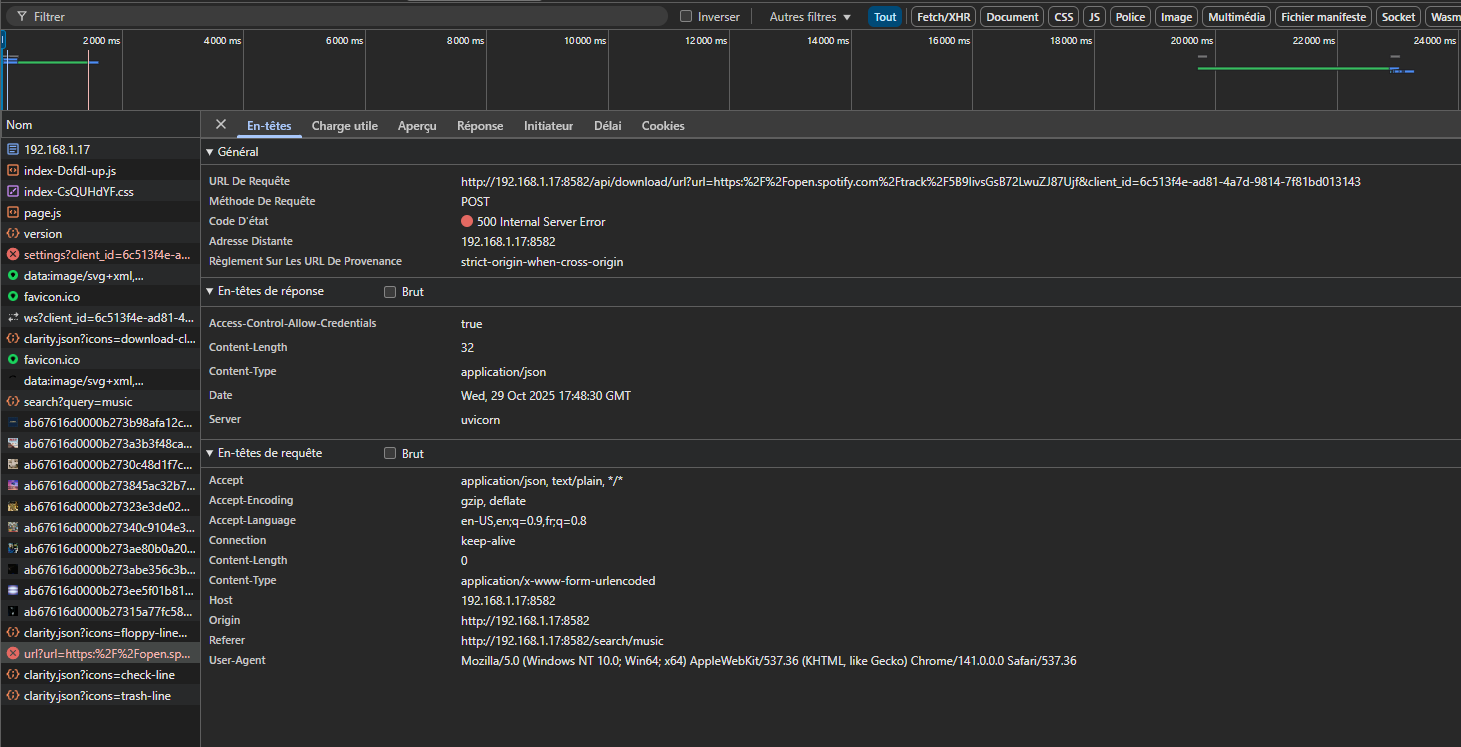1461x747 pixels.
Task: Switch to the Réponse tab
Action: pyautogui.click(x=480, y=126)
